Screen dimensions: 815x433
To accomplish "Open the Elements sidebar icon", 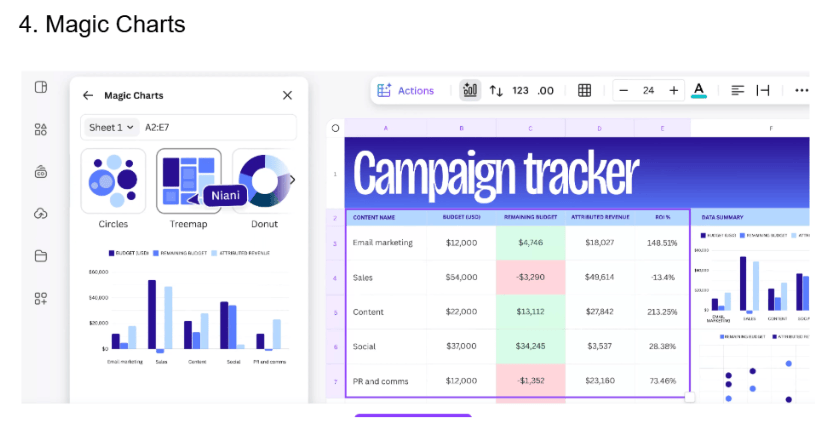I will tap(41, 129).
